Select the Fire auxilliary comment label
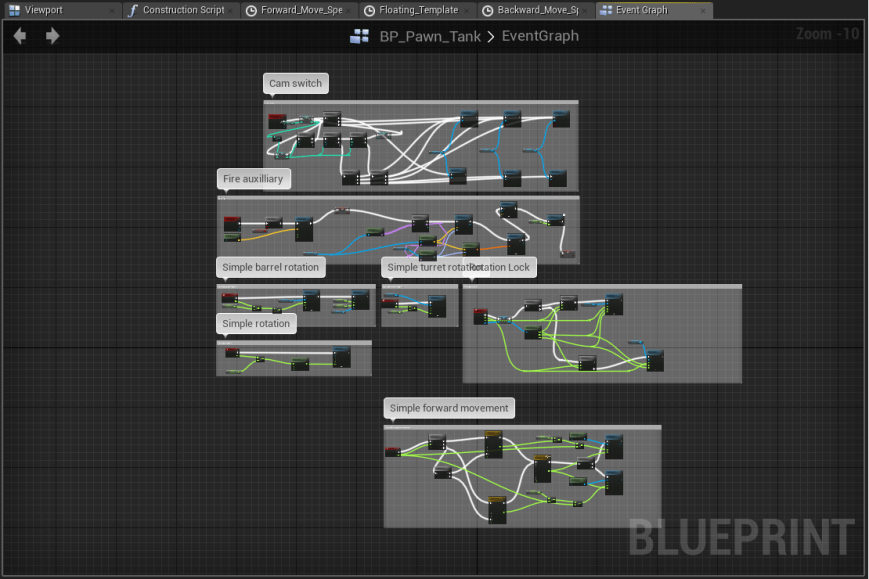The image size is (869, 579). pyautogui.click(x=253, y=179)
